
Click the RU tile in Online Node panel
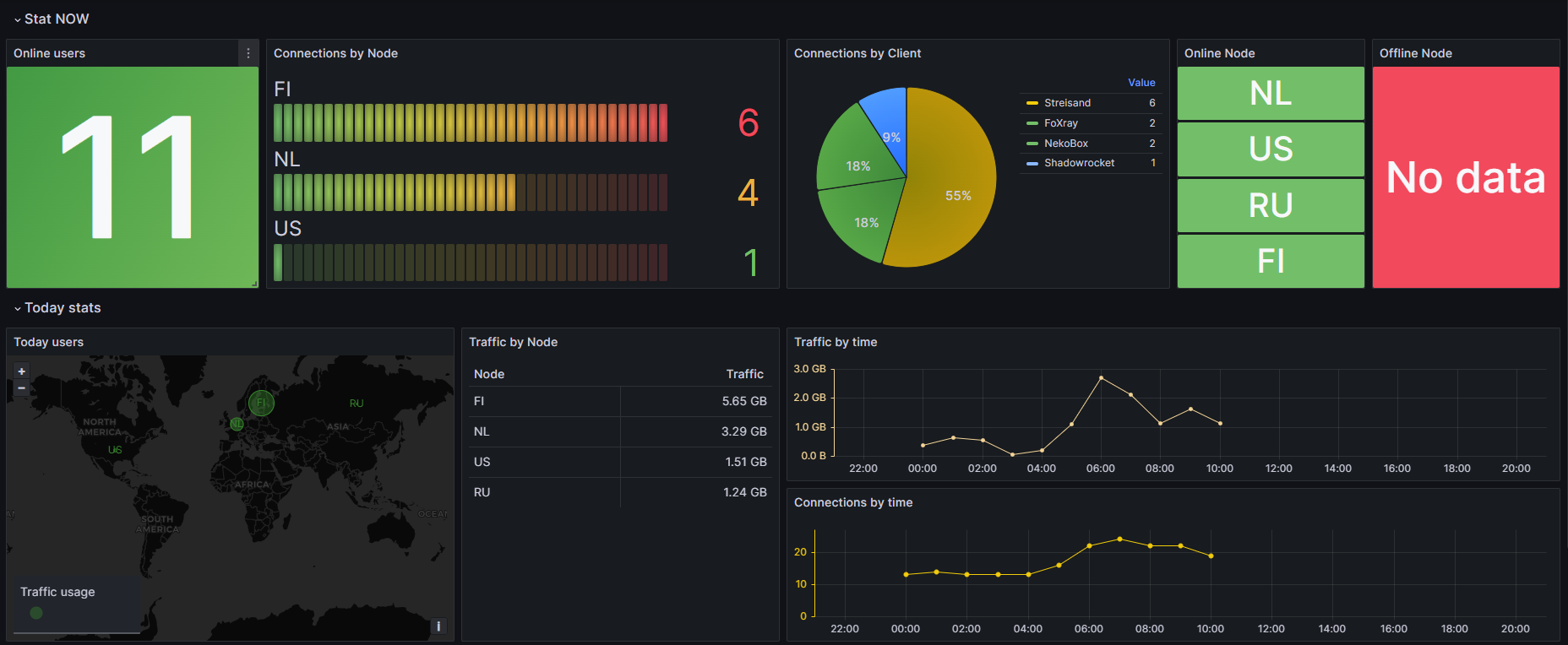point(1271,205)
